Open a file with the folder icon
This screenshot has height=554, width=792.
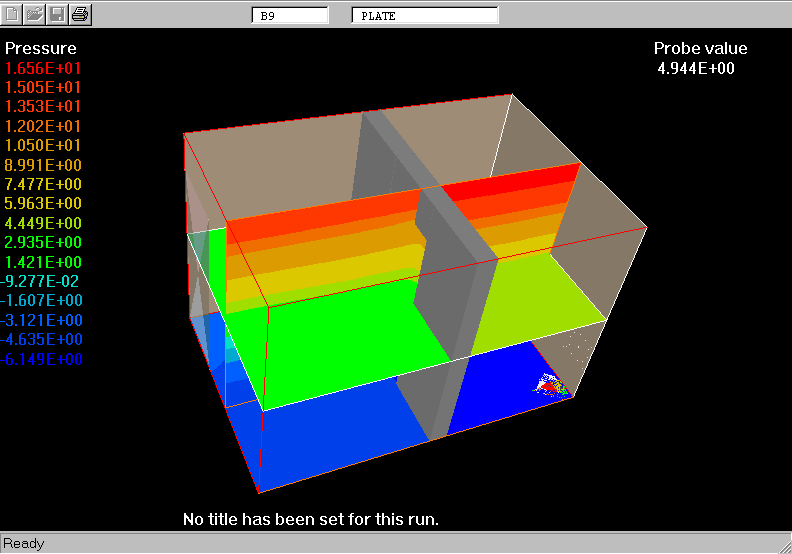coord(35,14)
